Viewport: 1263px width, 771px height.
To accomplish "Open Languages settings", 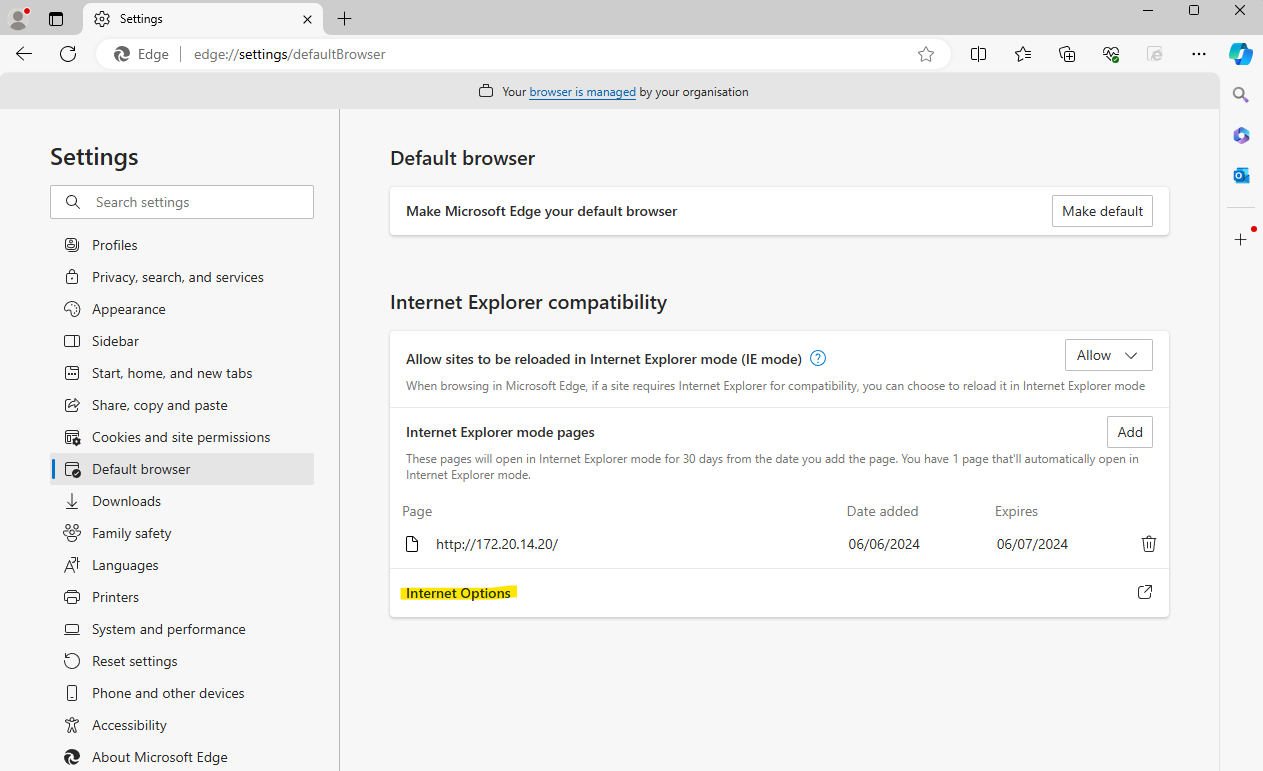I will (182, 565).
